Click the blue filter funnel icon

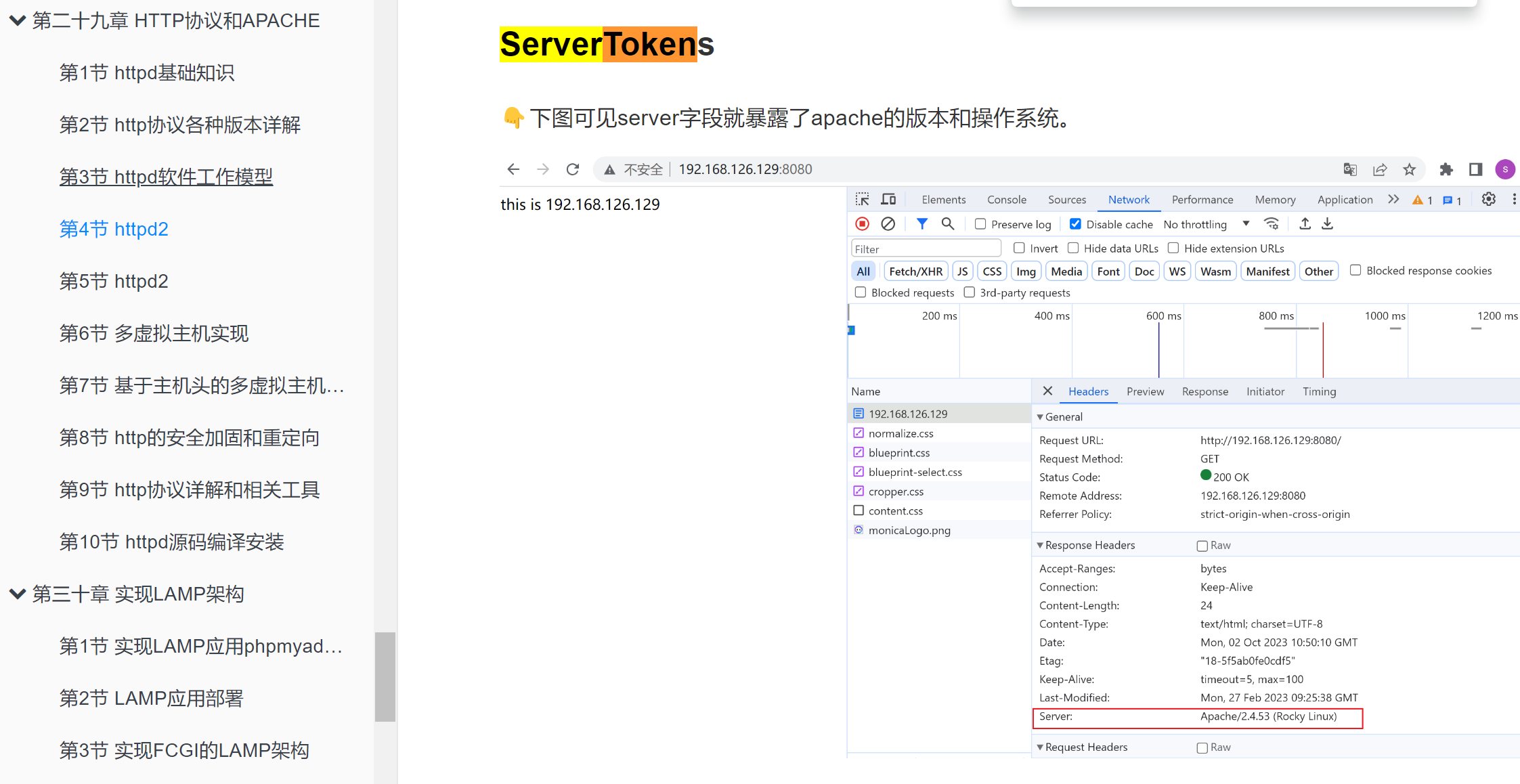[x=921, y=224]
